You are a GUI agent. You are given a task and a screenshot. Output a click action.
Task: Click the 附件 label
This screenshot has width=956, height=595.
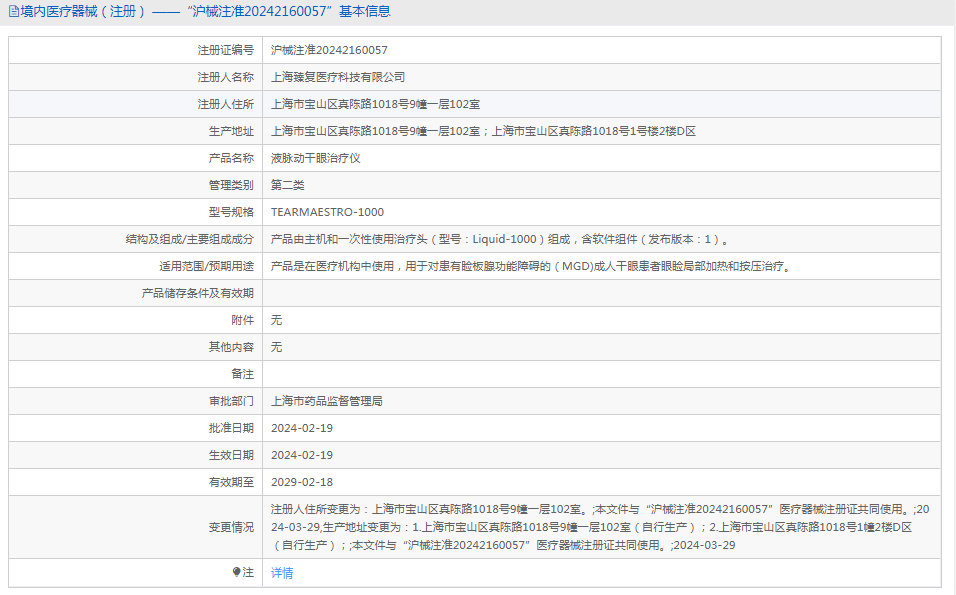[242, 320]
